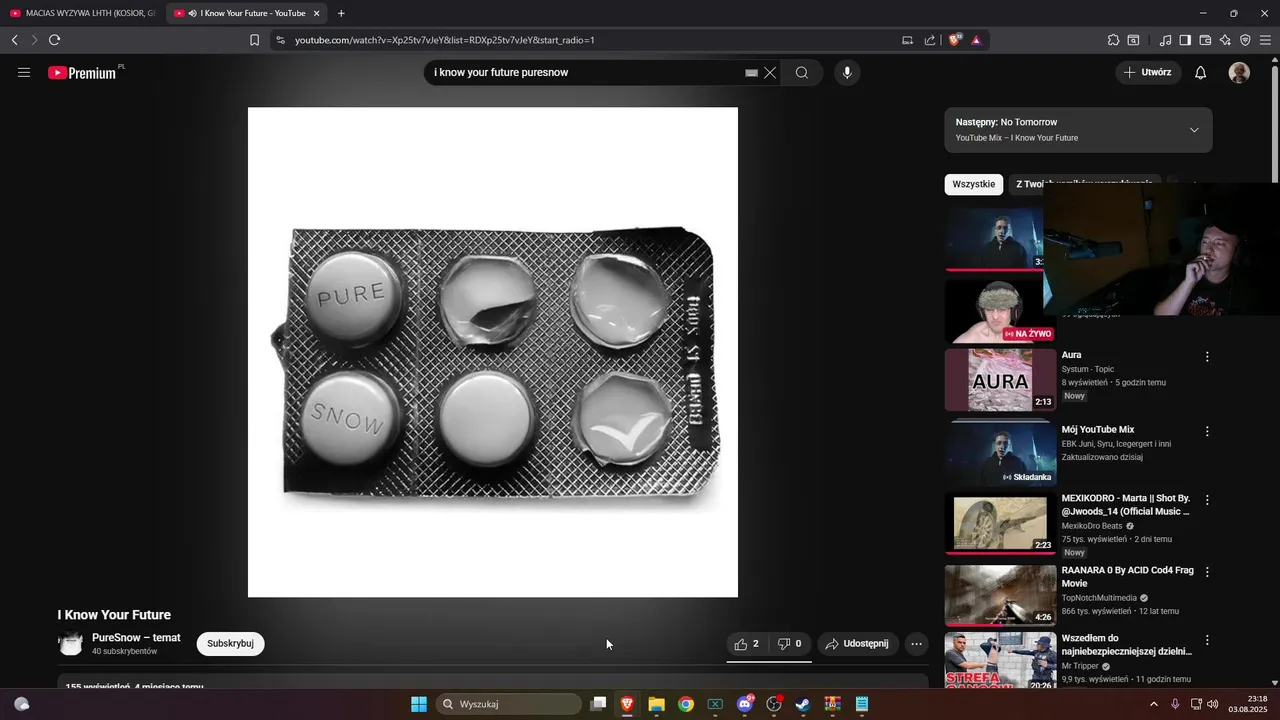This screenshot has height=720, width=1280.
Task: Click the browser address bar URL
Action: 445,40
